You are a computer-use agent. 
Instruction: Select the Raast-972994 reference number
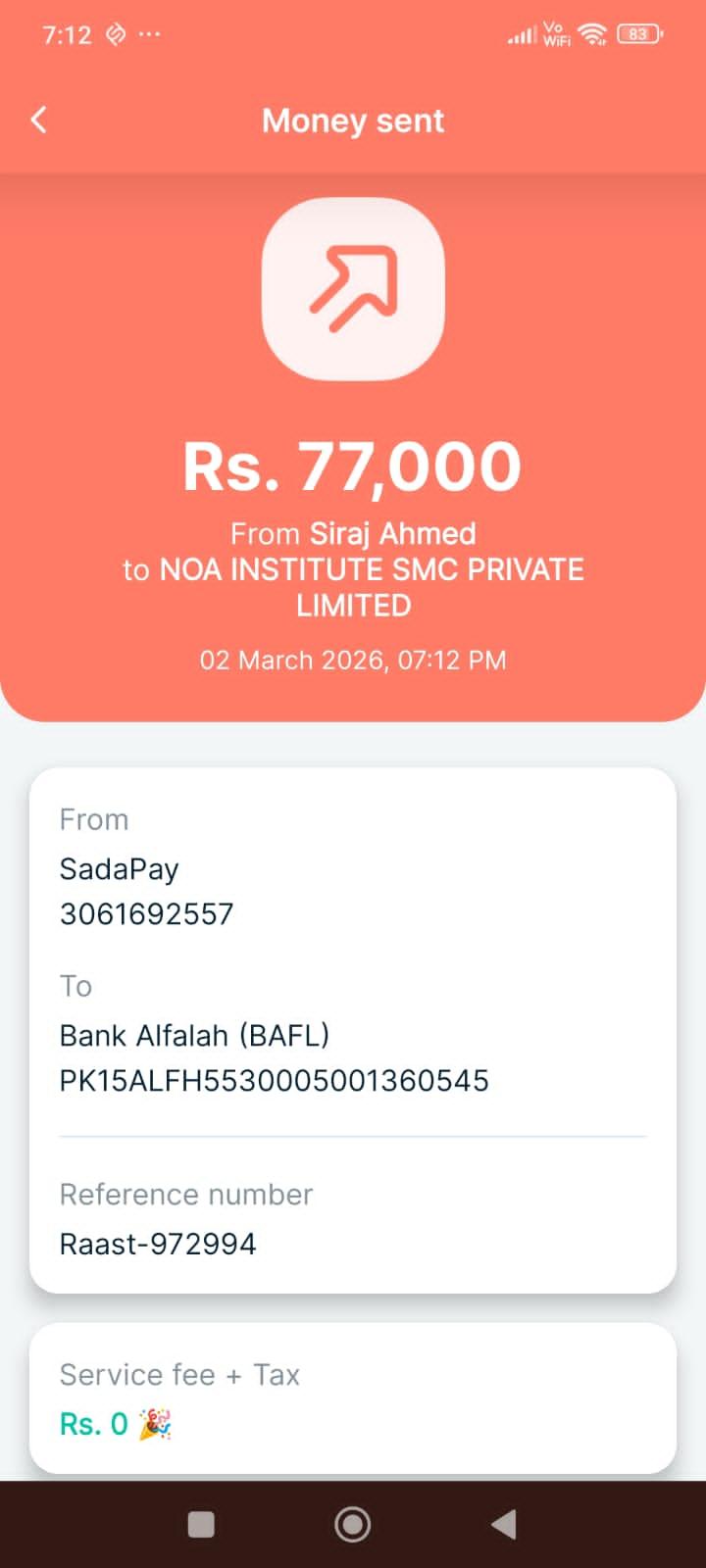coord(158,1244)
